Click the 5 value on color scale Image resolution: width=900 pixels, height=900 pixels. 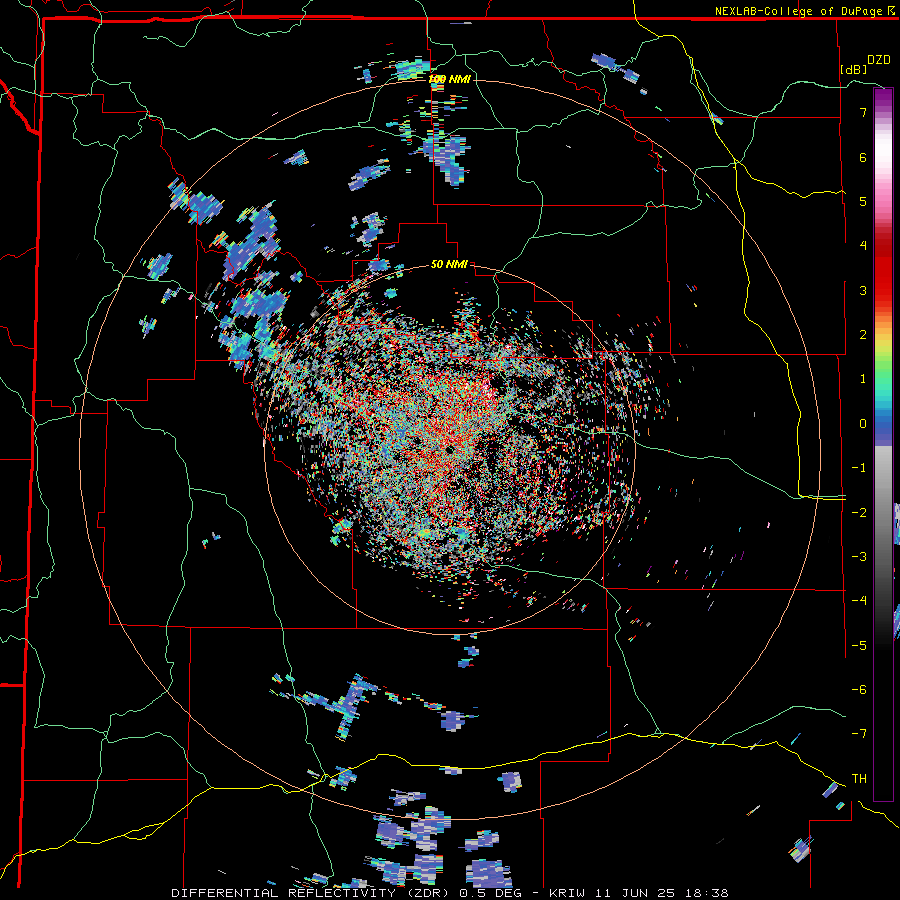863,201
